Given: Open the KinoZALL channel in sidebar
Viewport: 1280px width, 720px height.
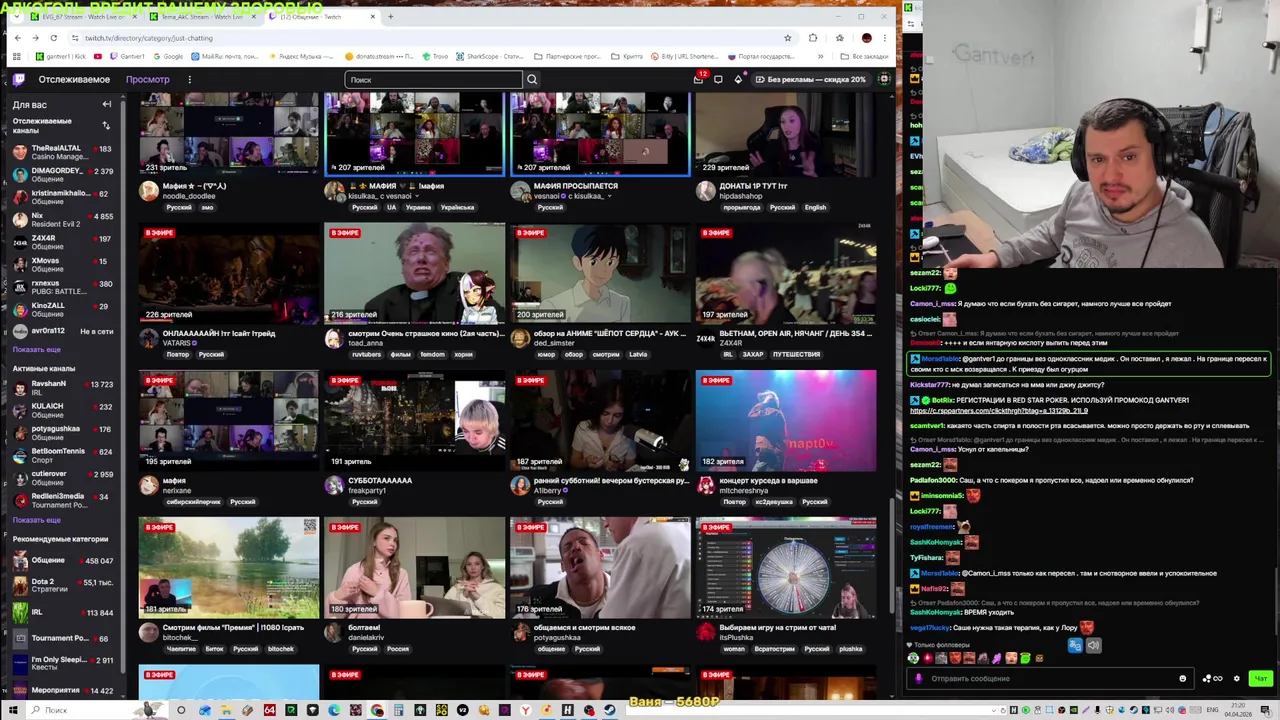Looking at the screenshot, I should pos(63,309).
